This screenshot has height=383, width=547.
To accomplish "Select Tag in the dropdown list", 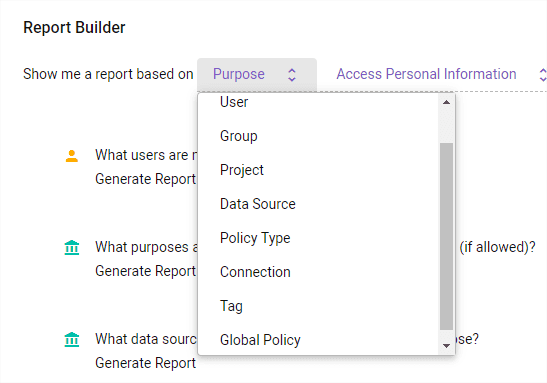I will click(x=317, y=306).
